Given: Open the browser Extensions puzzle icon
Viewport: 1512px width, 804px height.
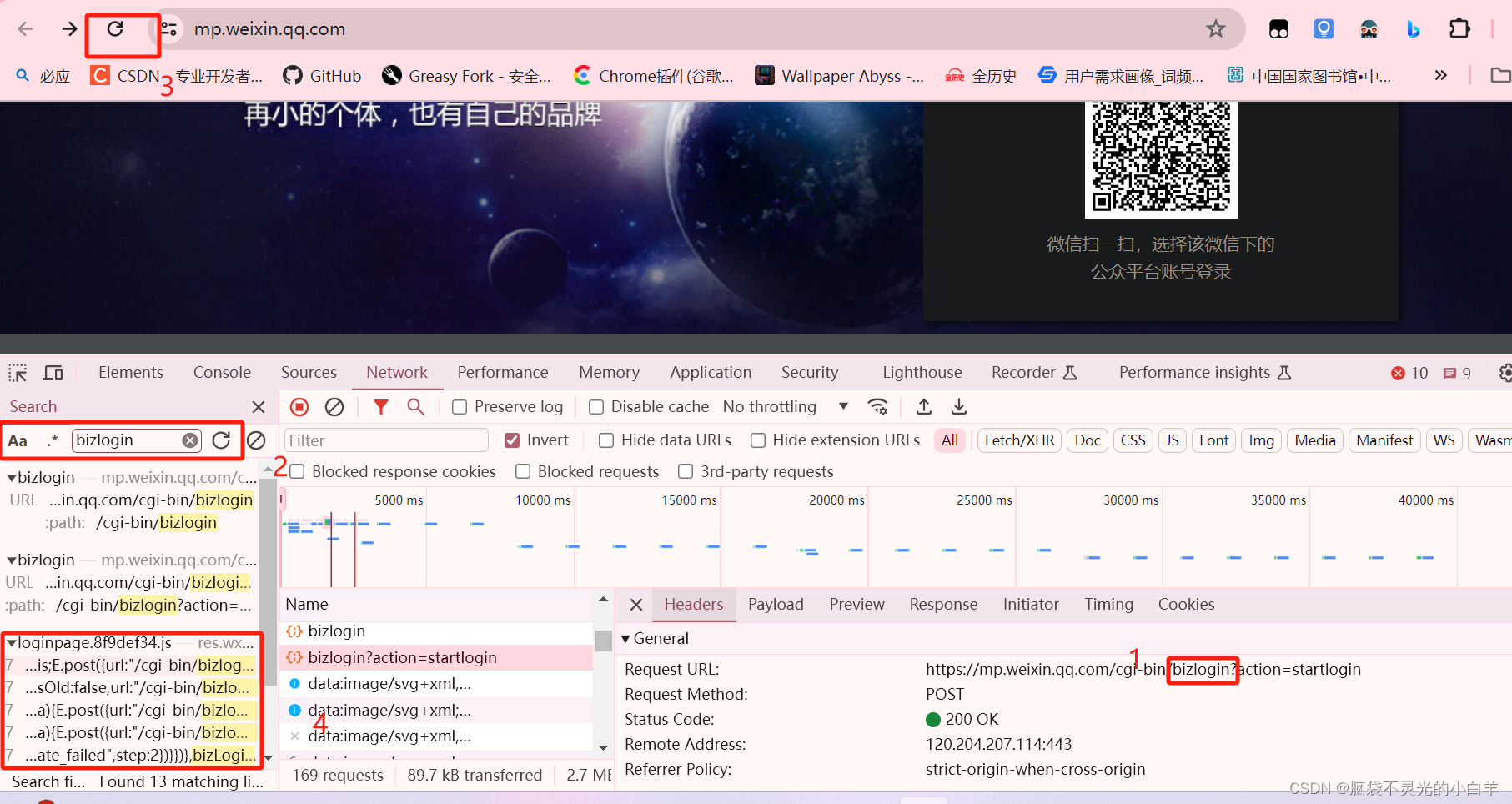Looking at the screenshot, I should tap(1459, 29).
